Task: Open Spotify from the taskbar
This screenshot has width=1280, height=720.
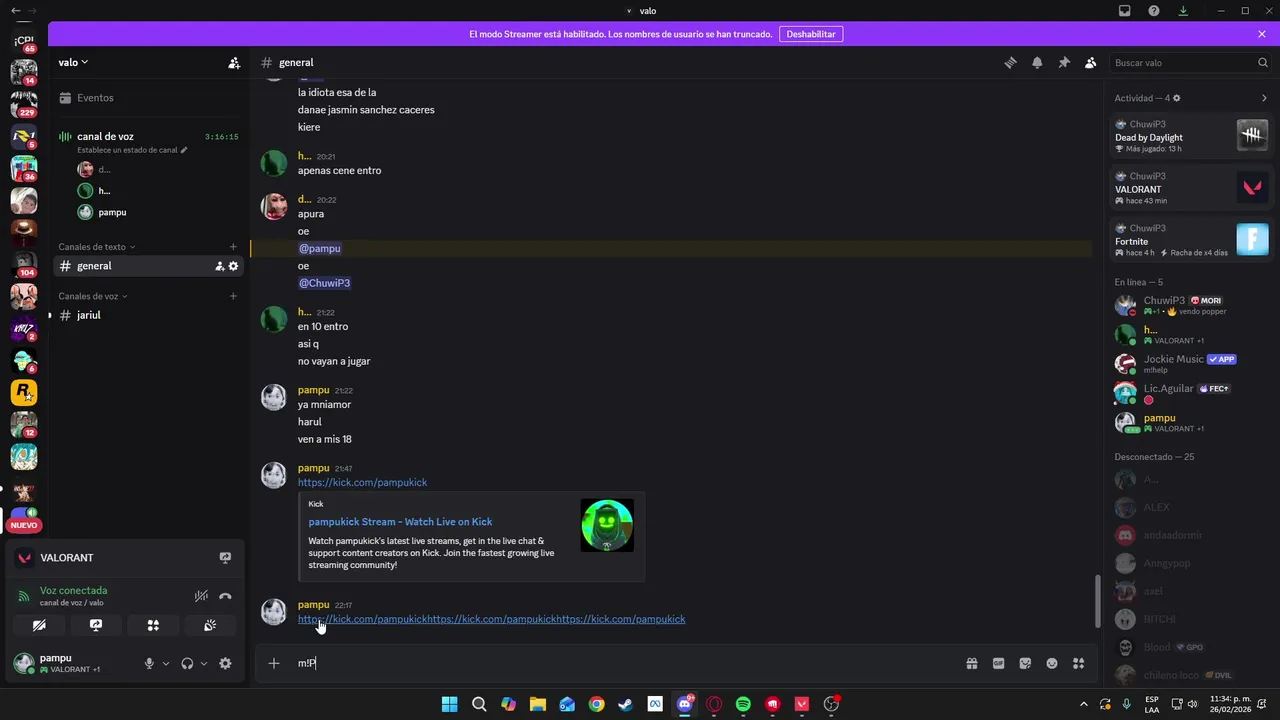Action: (x=743, y=704)
